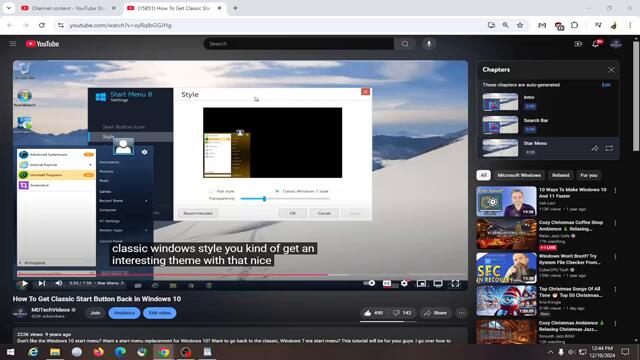Skip to the next video
This screenshot has height=360, width=640.
coord(42,283)
